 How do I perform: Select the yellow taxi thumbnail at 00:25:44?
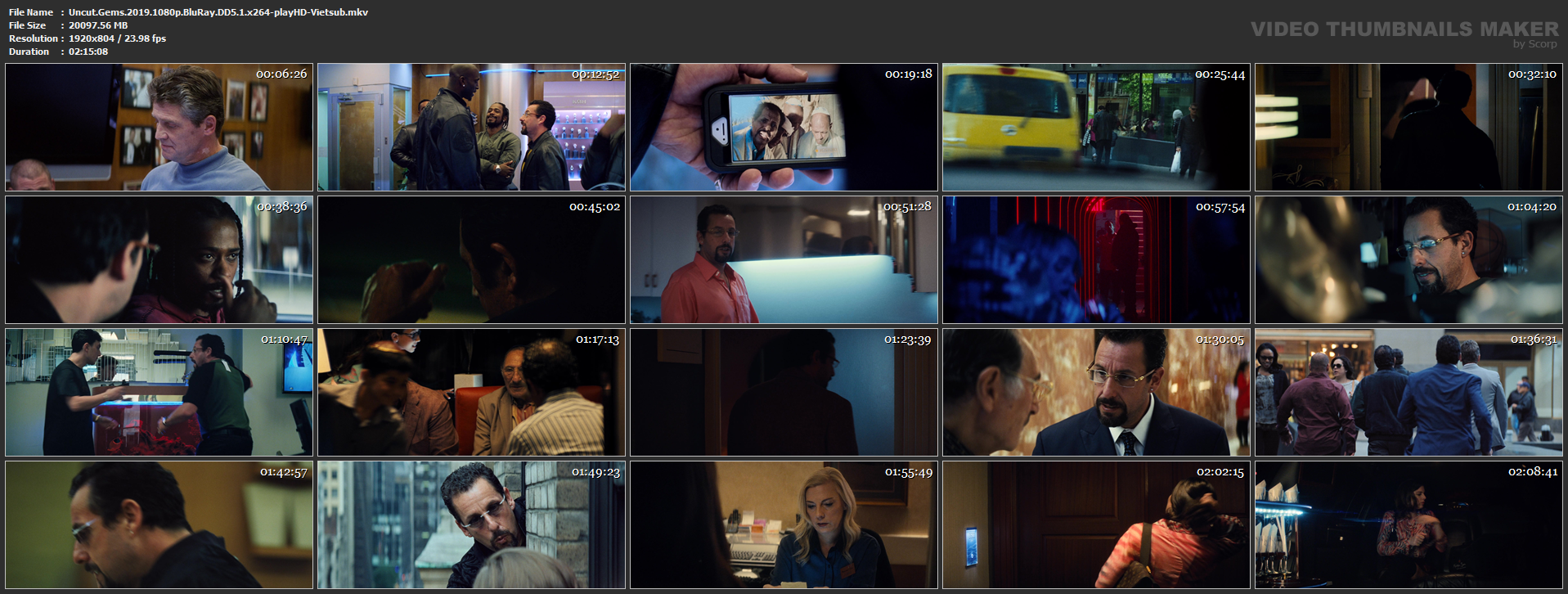[x=1097, y=128]
